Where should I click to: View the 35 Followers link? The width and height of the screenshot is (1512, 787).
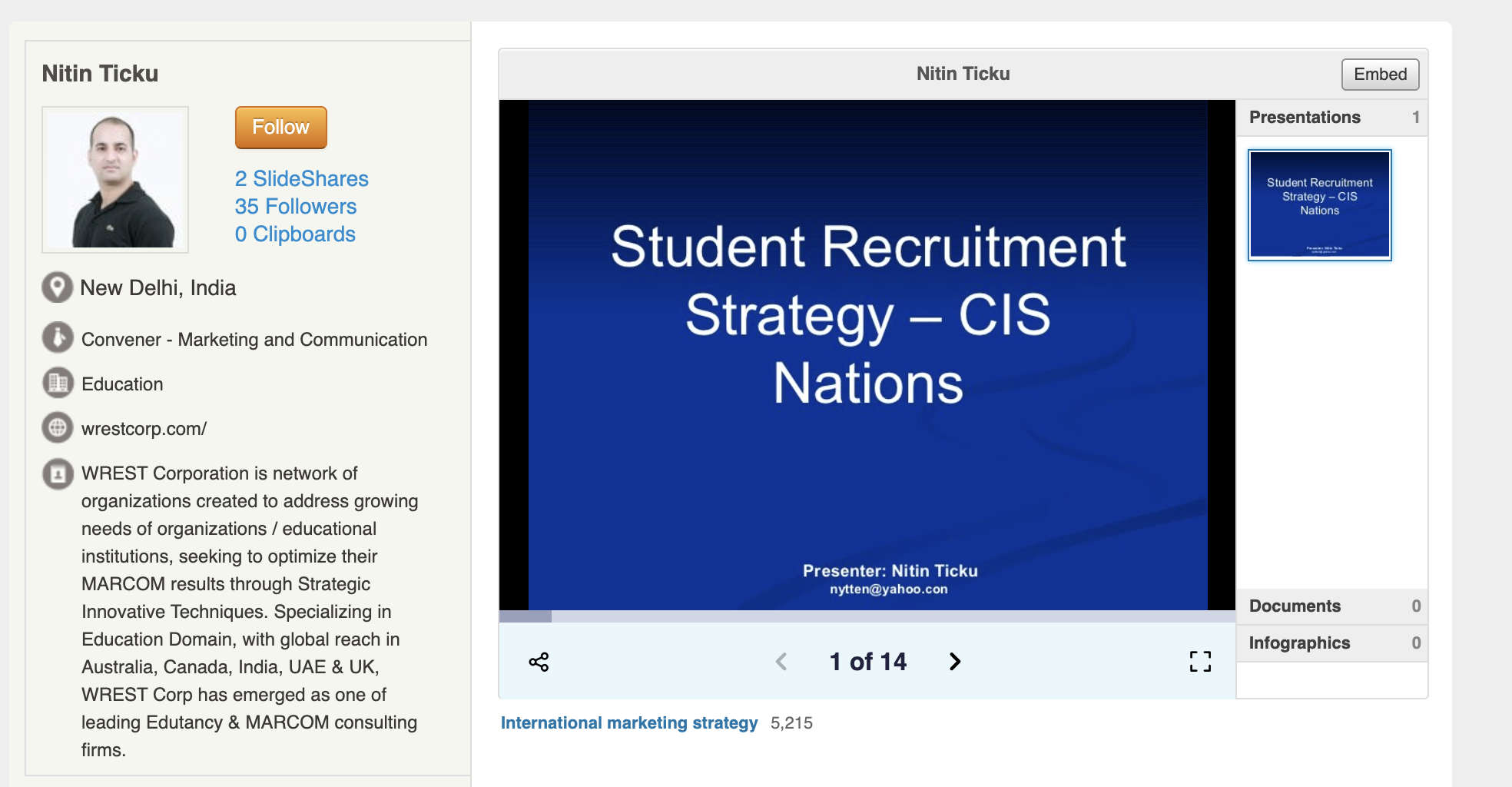pos(296,206)
